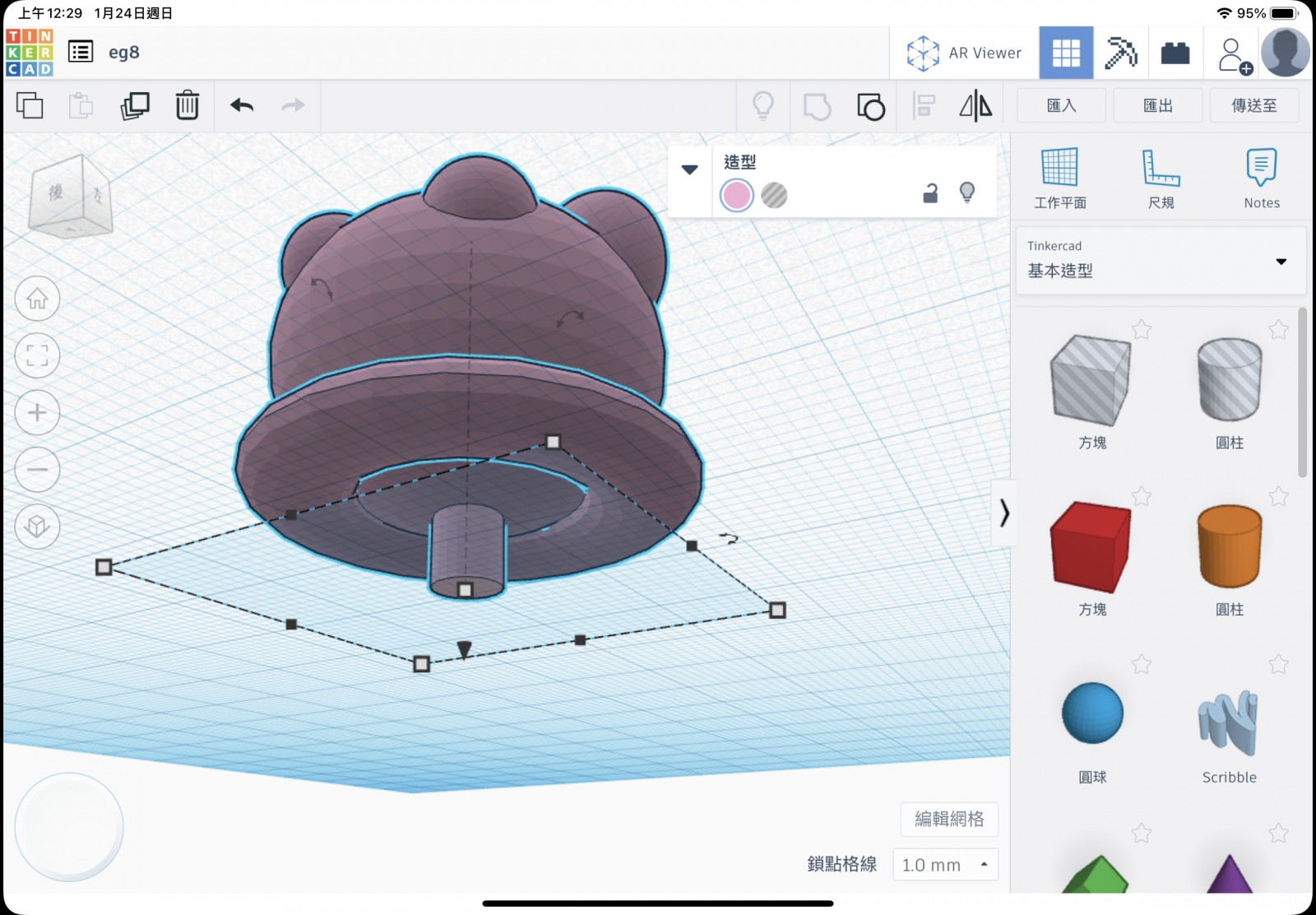Screen dimensions: 1316x915
Task: Open the 鎖點格線 snap grid 1.0 mm dropdown
Action: click(x=945, y=865)
